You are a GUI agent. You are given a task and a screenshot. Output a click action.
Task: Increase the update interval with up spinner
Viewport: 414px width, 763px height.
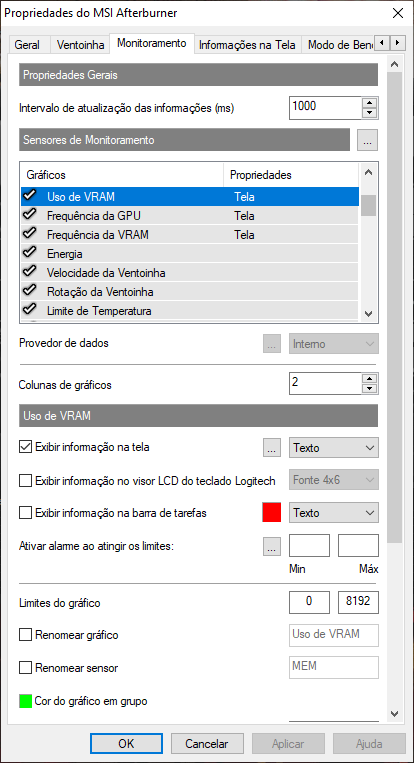[371, 103]
